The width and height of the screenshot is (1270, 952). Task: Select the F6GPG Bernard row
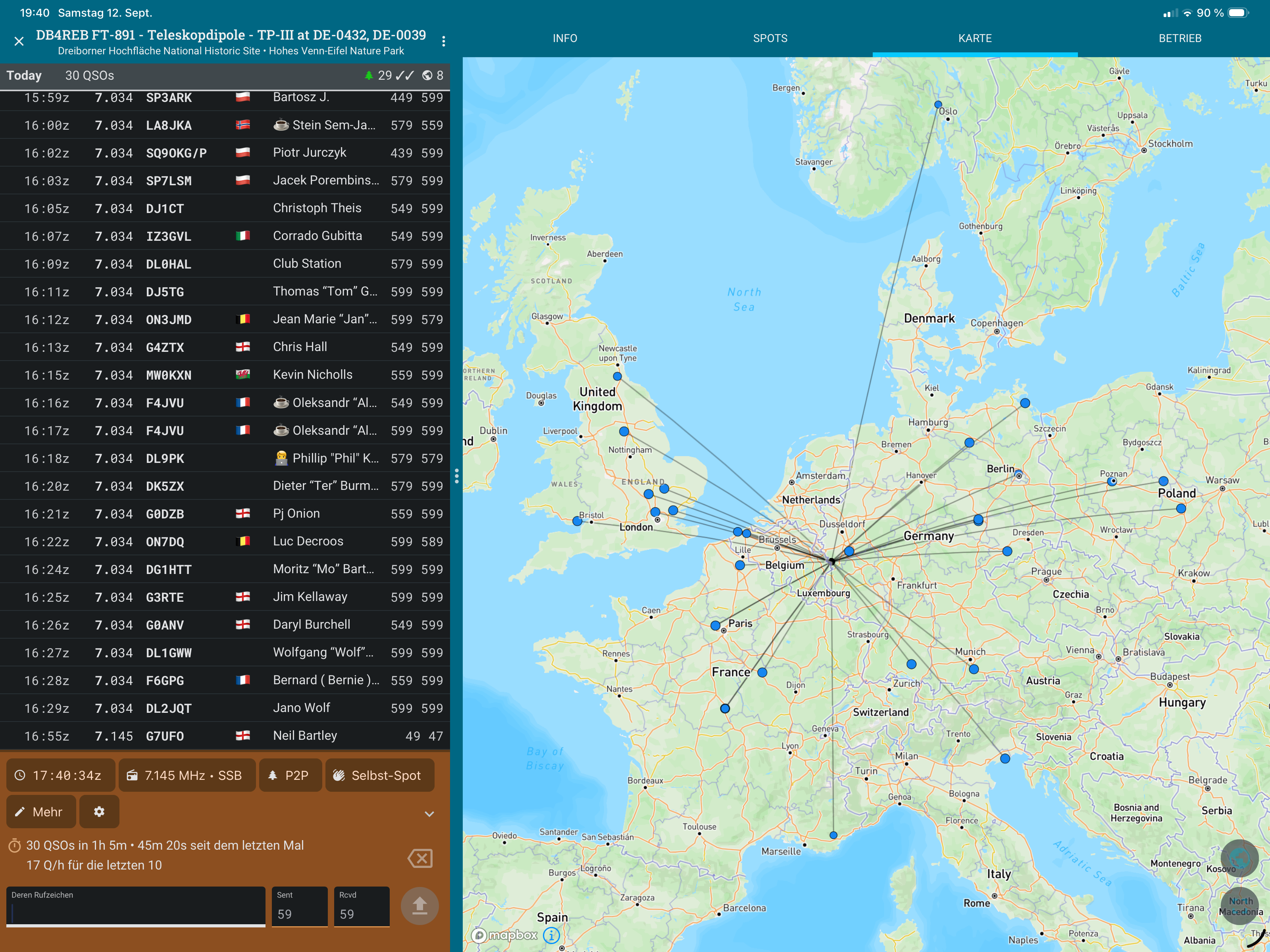click(225, 681)
